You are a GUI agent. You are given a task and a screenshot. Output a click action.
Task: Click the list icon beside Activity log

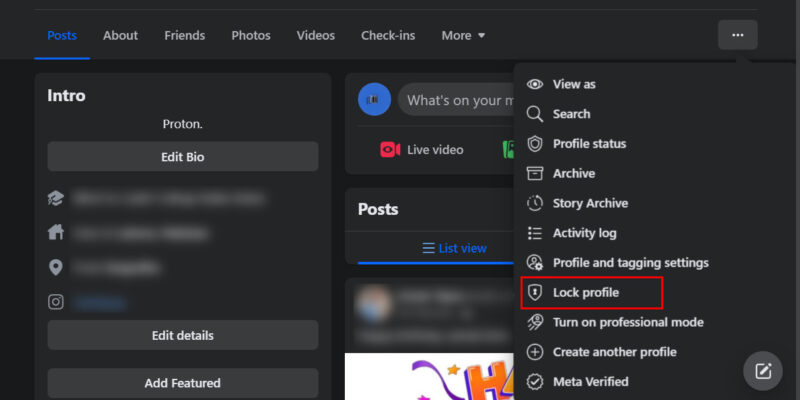point(535,233)
